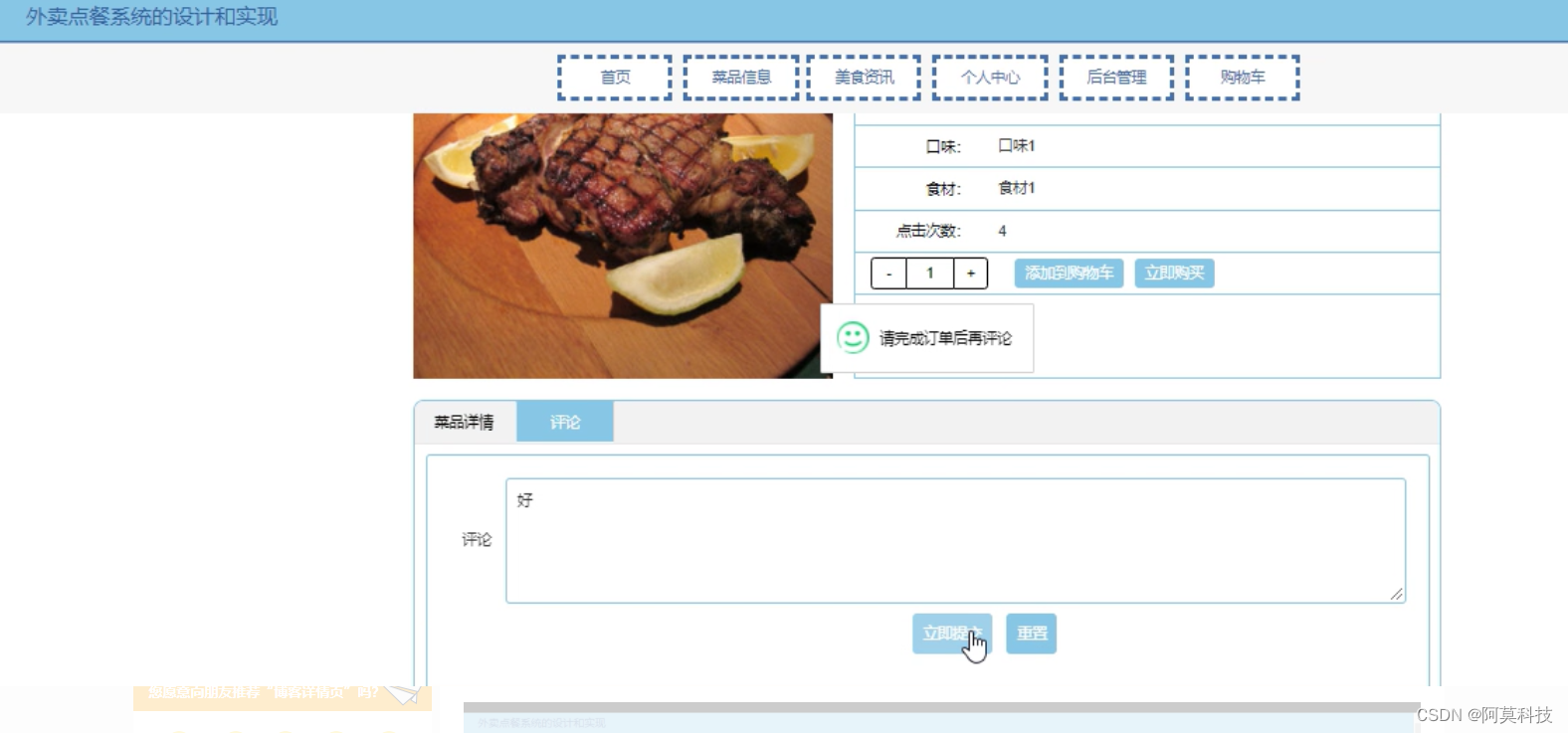The image size is (1568, 733).
Task: Increase quantity with the plus button
Action: point(970,274)
